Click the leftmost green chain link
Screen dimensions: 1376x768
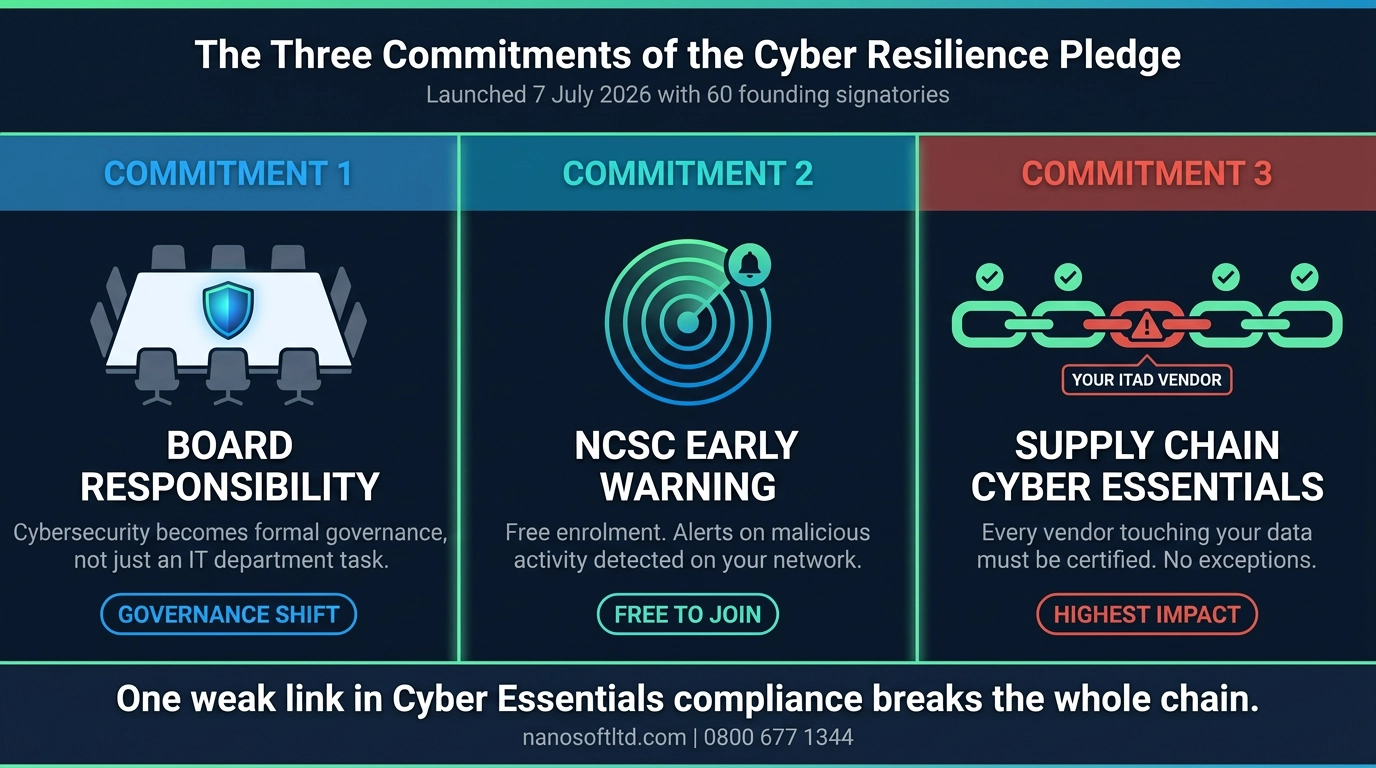tap(988, 325)
